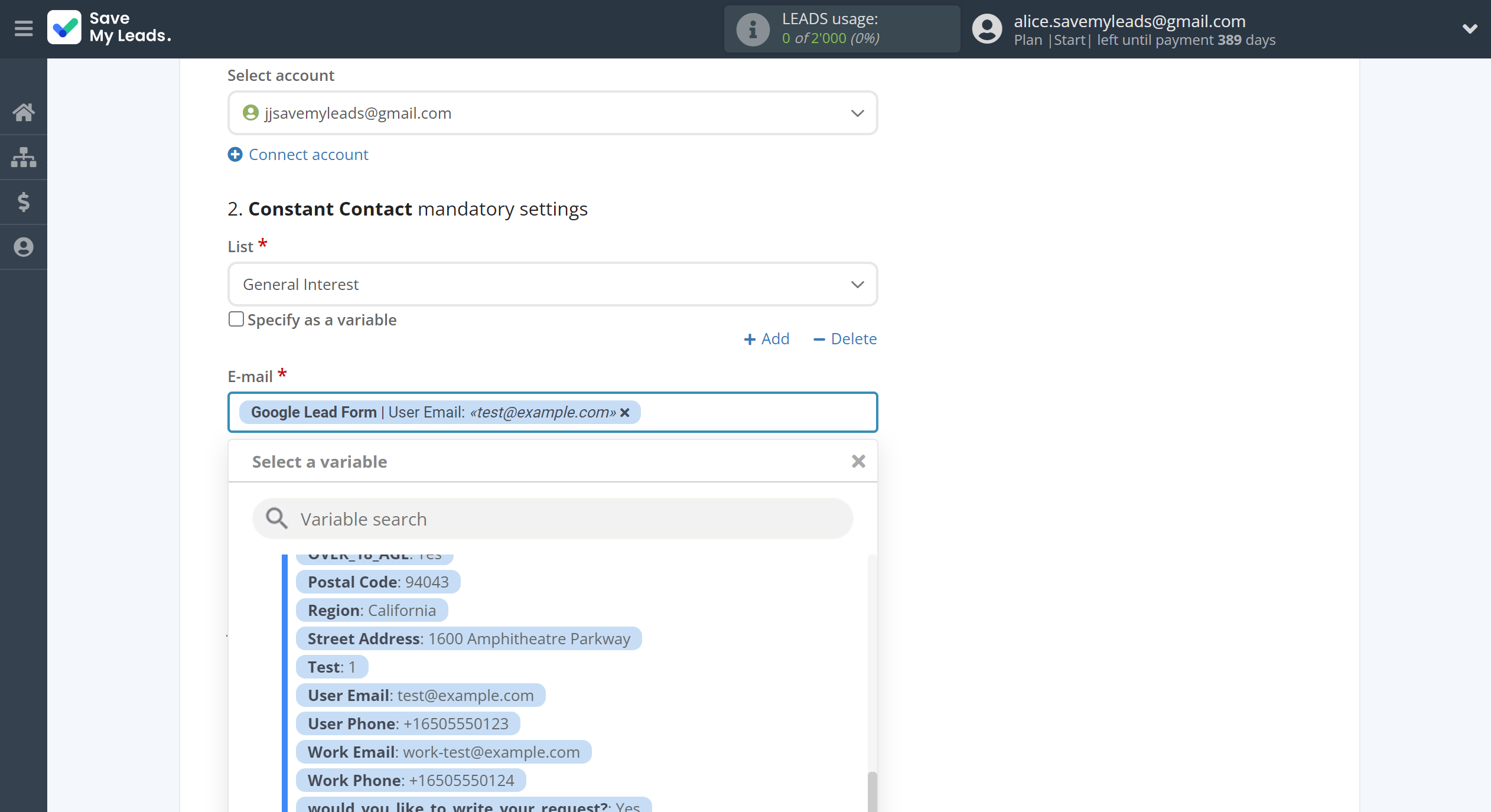
Task: Click the Add list option button
Action: (x=766, y=338)
